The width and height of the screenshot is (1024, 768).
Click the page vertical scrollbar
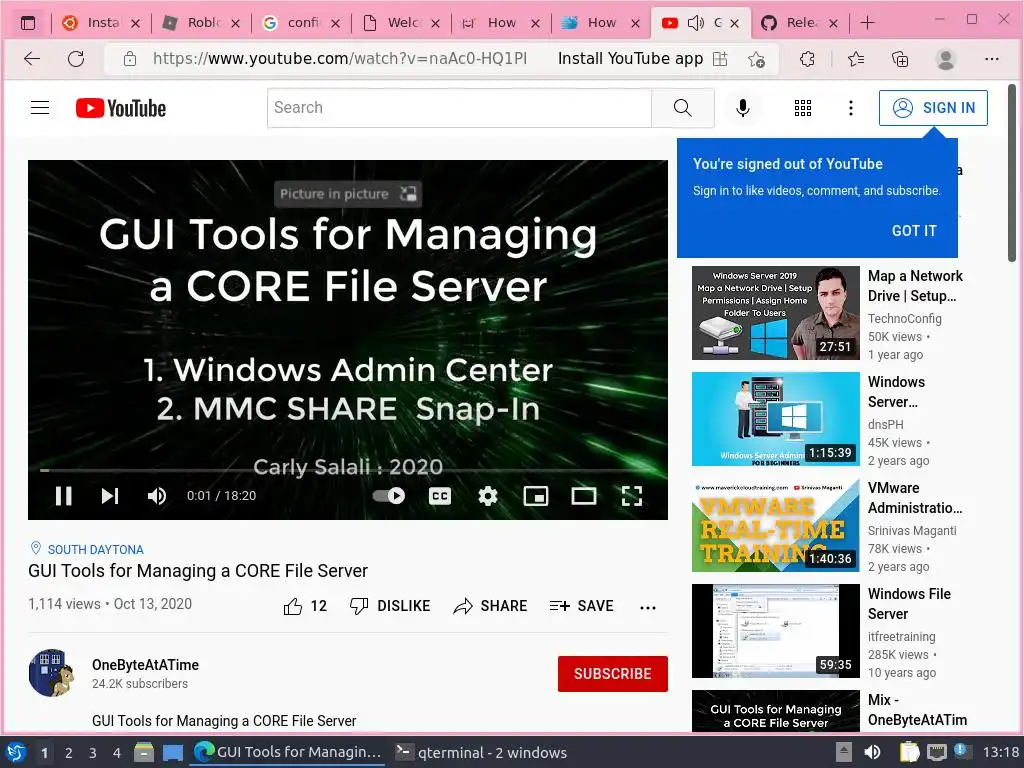(1012, 173)
